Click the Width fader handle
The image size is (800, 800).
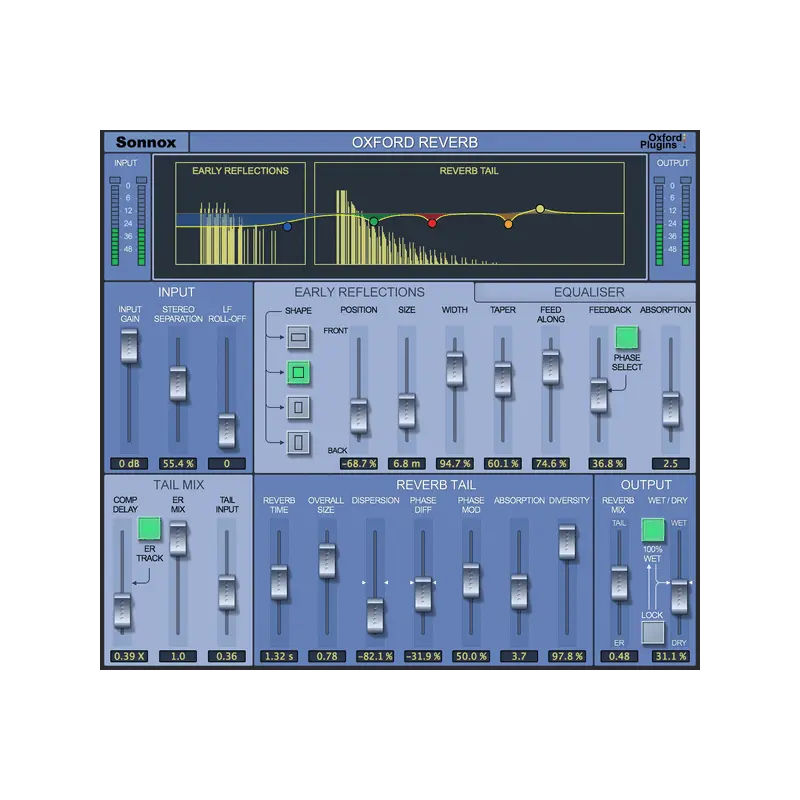pos(455,368)
